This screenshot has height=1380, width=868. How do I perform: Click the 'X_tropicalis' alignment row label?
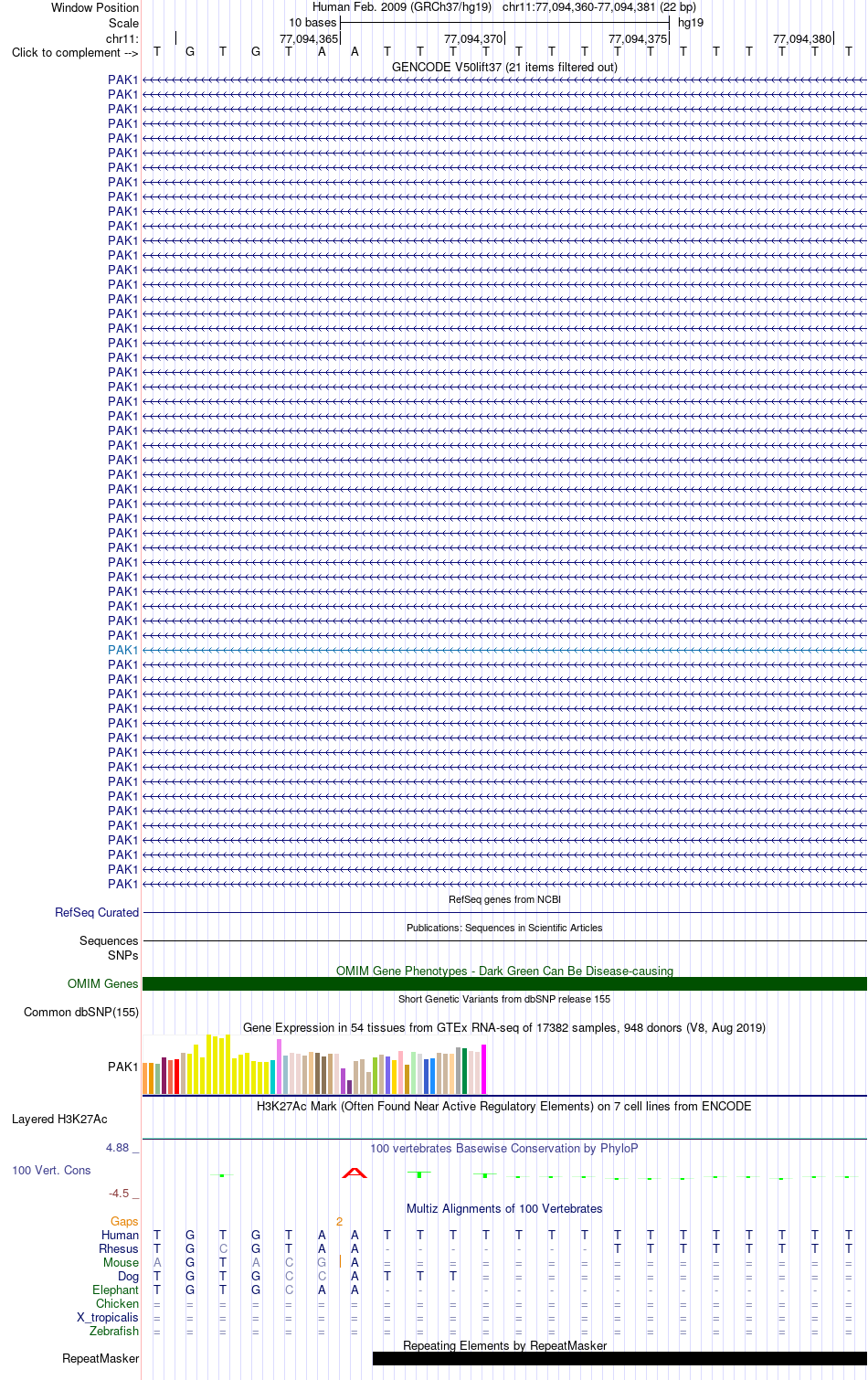108,1317
